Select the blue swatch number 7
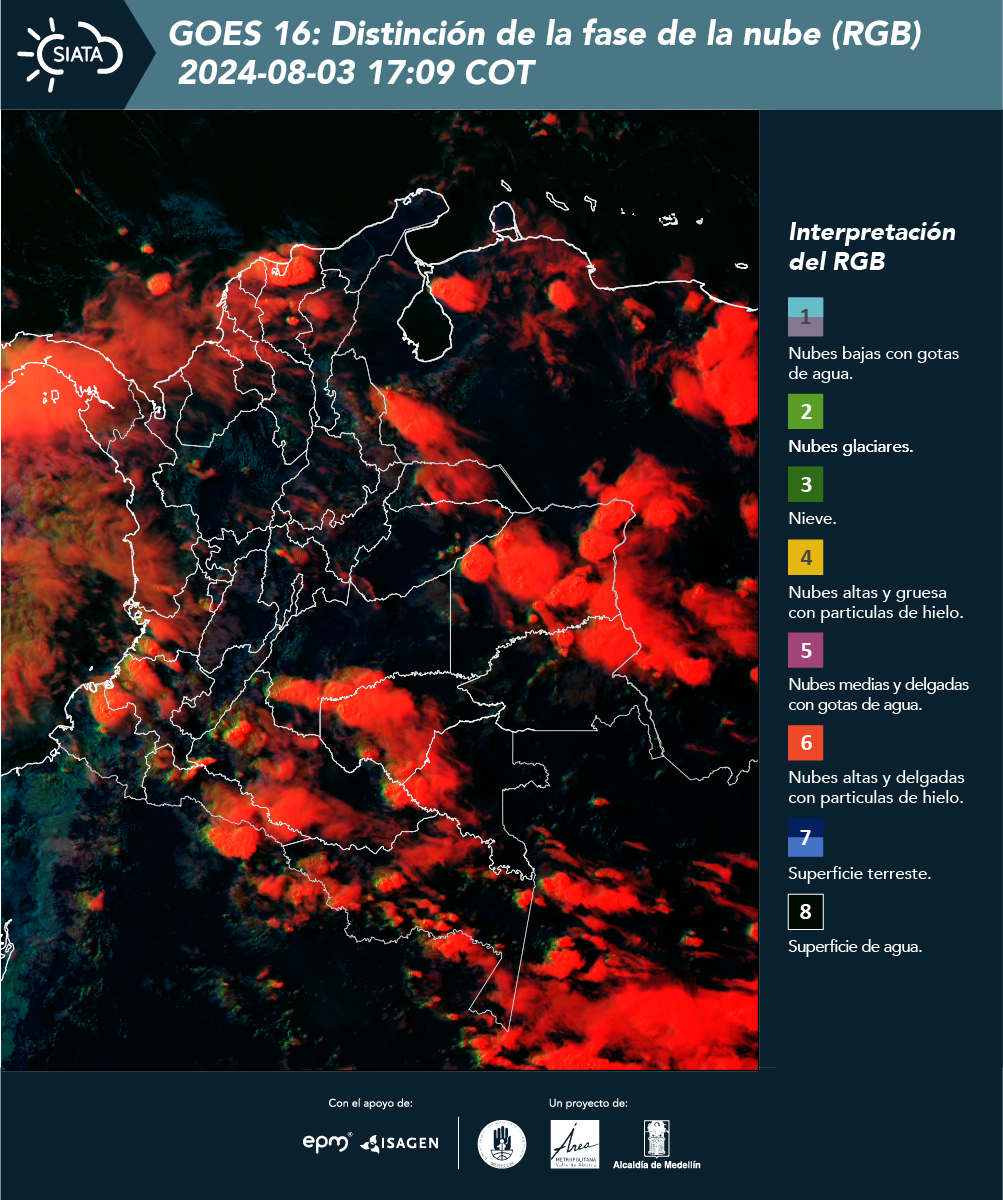 point(806,837)
